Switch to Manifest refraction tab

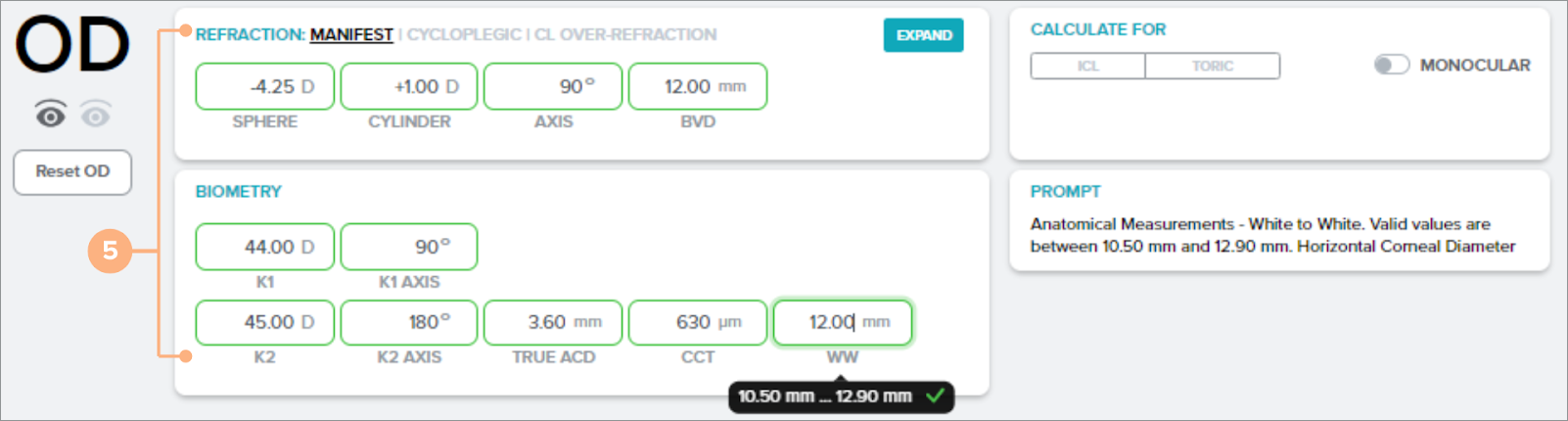tap(351, 34)
